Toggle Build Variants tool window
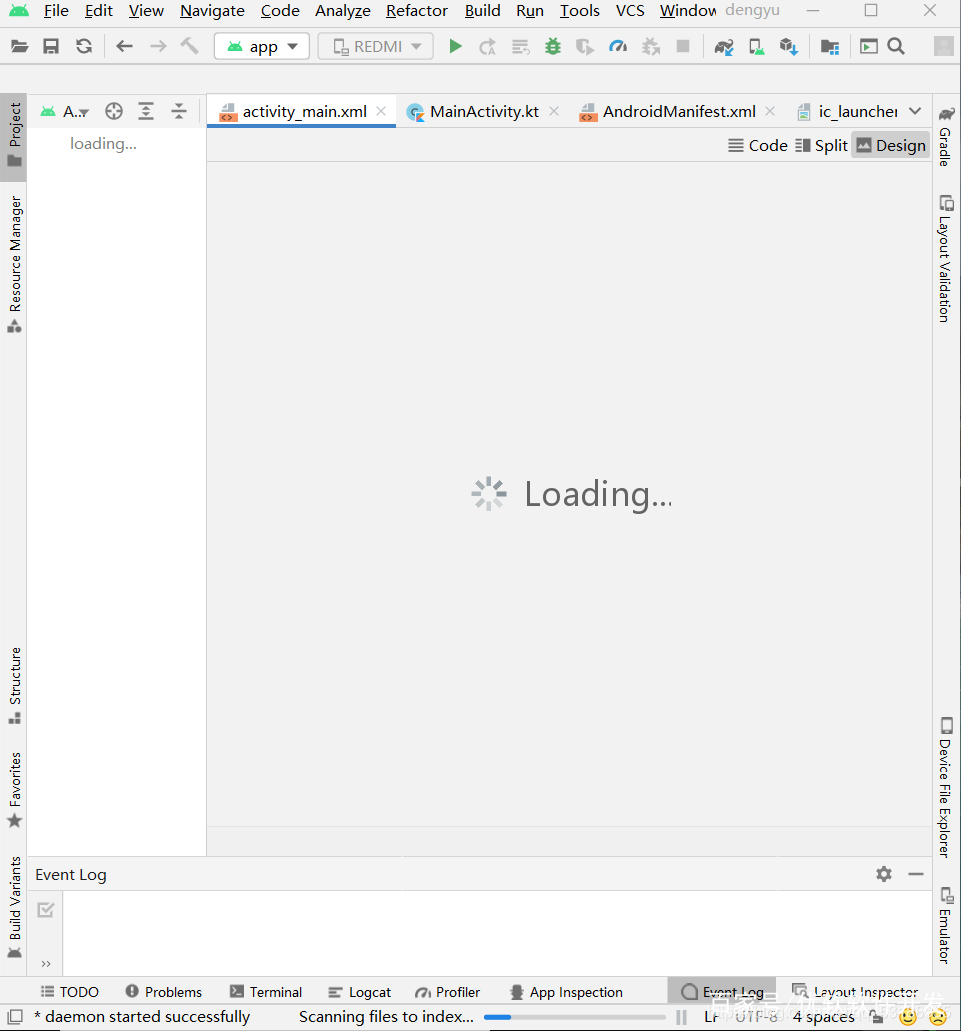 click(14, 907)
